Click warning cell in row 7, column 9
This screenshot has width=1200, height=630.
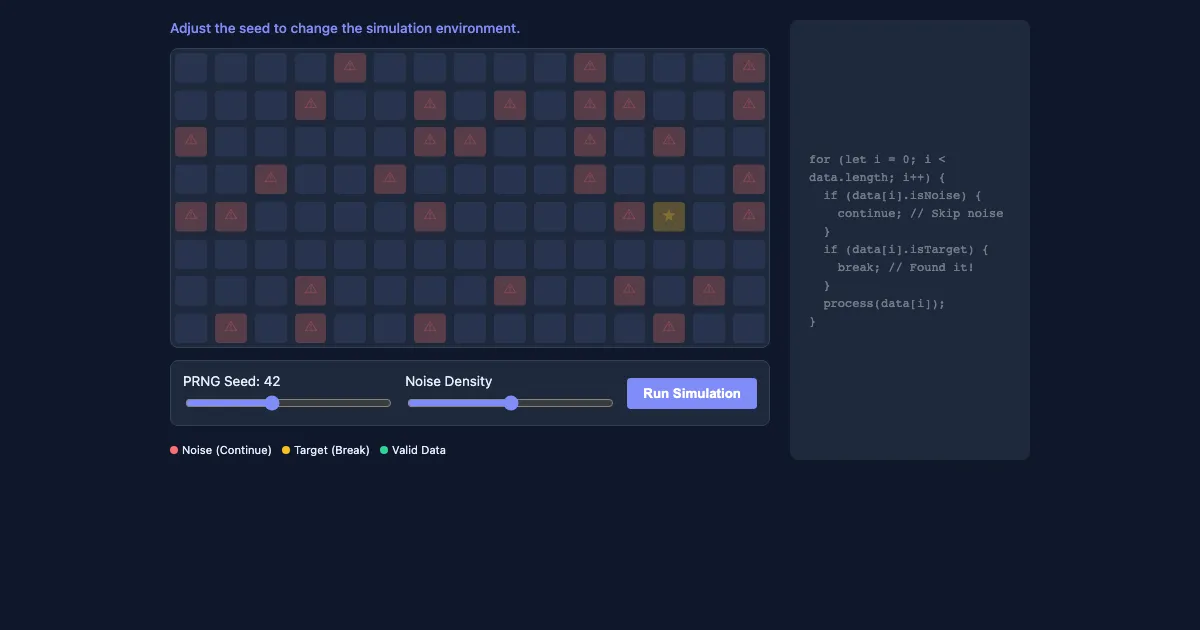pos(510,291)
